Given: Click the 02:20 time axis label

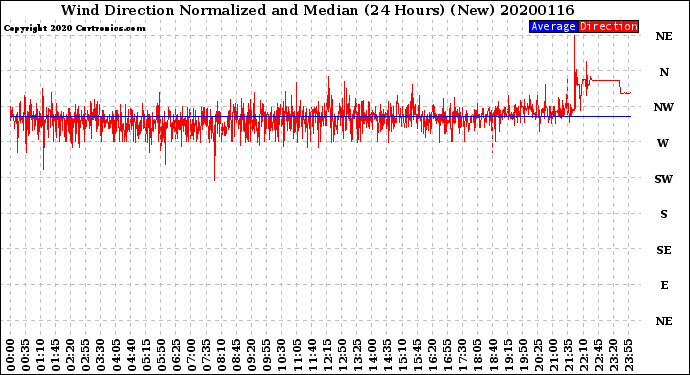Looking at the screenshot, I should (71, 355).
